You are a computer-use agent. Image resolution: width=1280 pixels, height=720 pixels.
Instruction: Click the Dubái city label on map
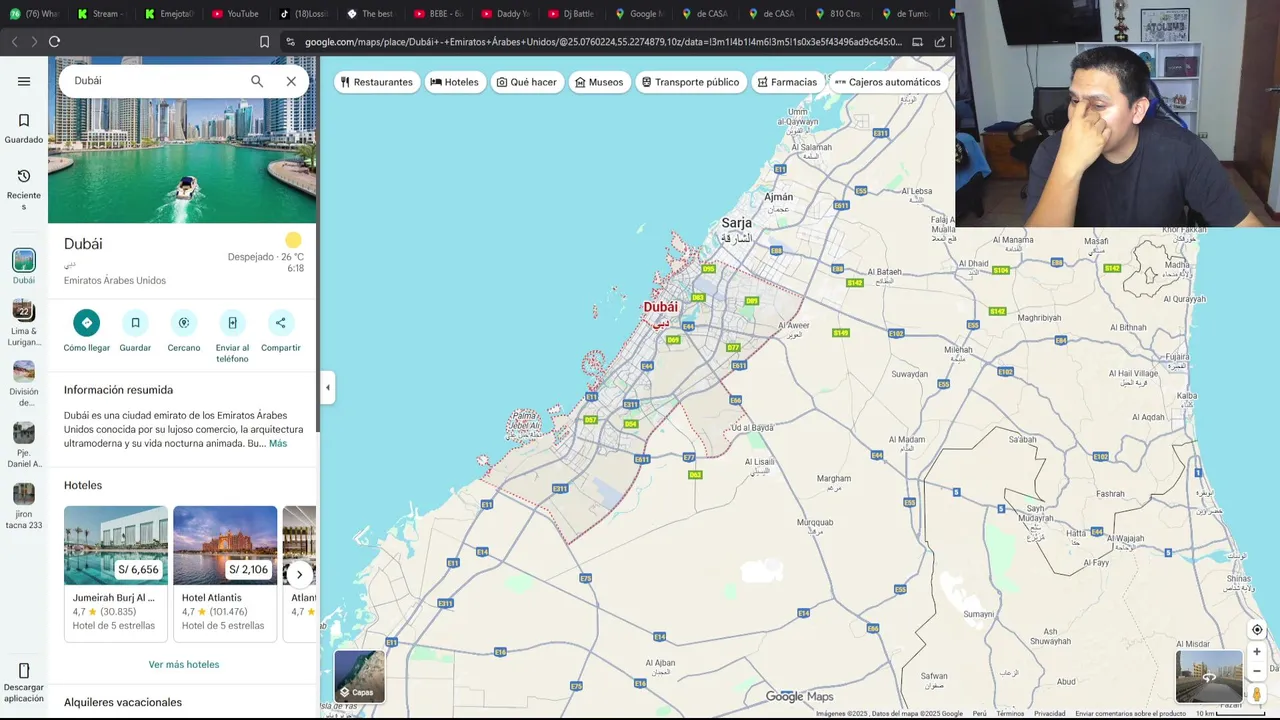tap(660, 307)
